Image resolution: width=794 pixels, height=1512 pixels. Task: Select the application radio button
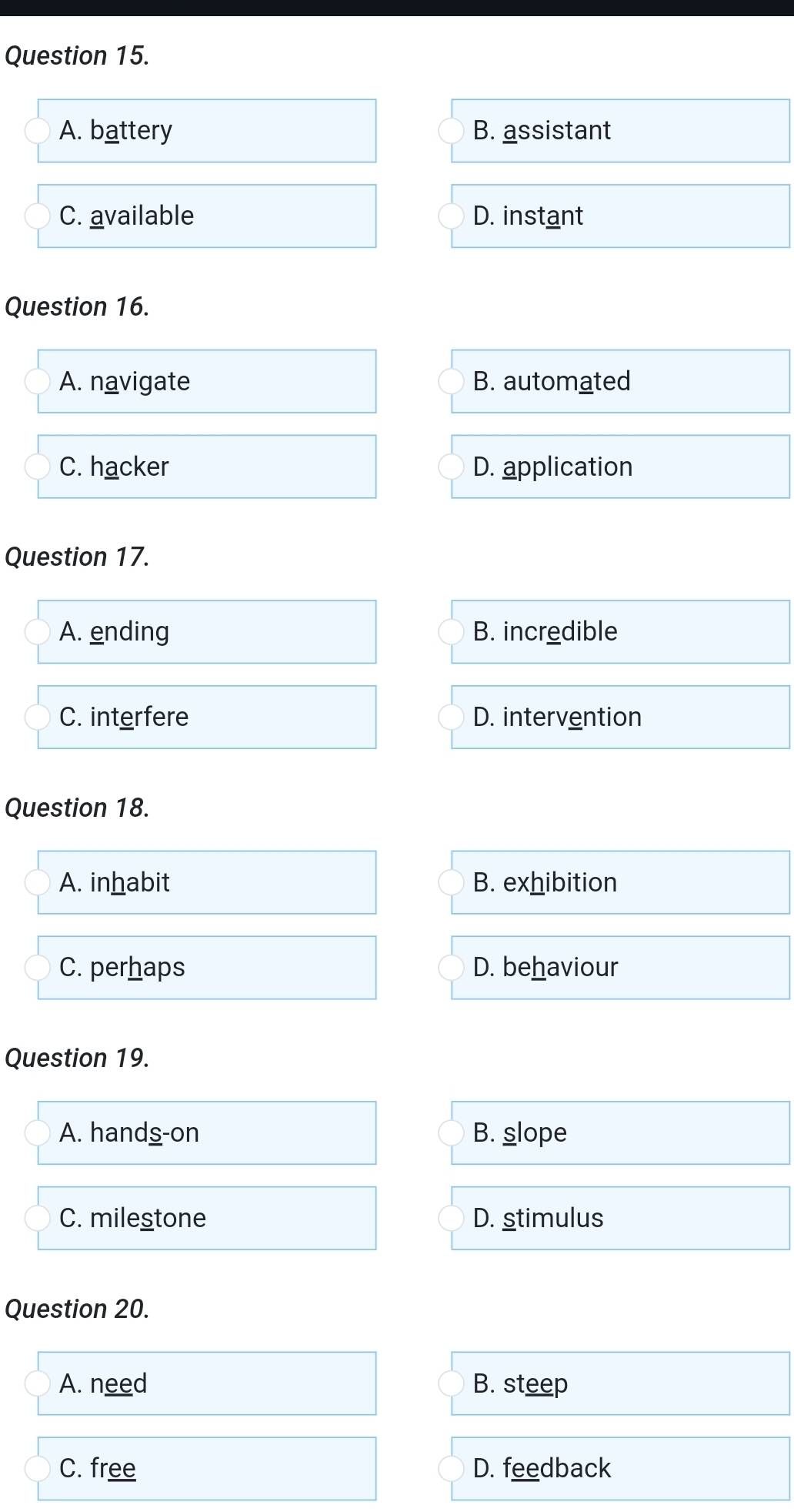coord(450,467)
